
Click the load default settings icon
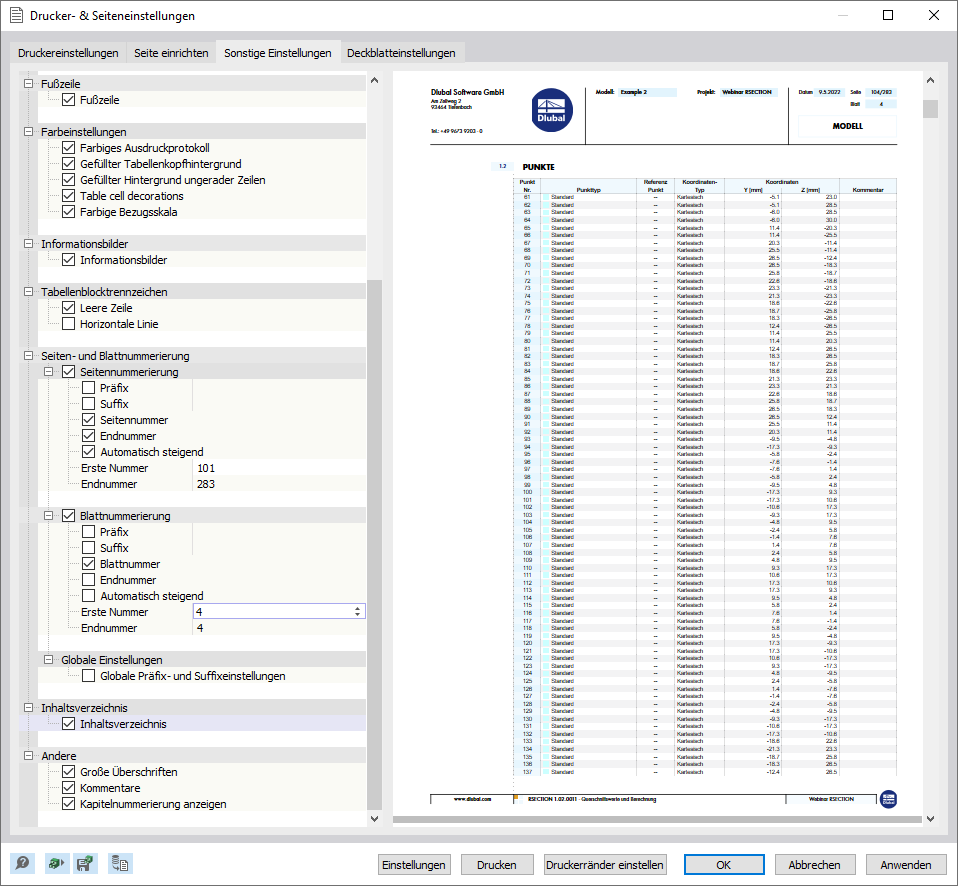click(57, 863)
